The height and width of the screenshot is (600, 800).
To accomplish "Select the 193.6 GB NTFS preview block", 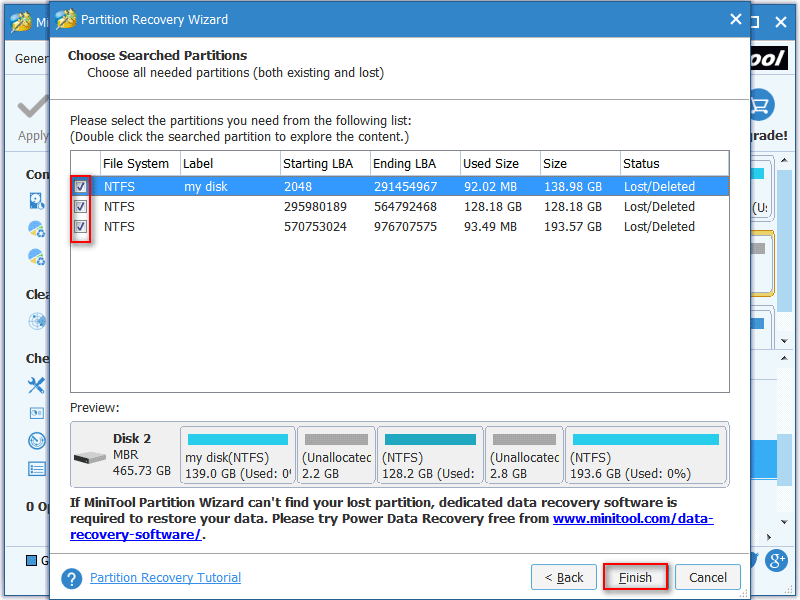I will tap(646, 455).
